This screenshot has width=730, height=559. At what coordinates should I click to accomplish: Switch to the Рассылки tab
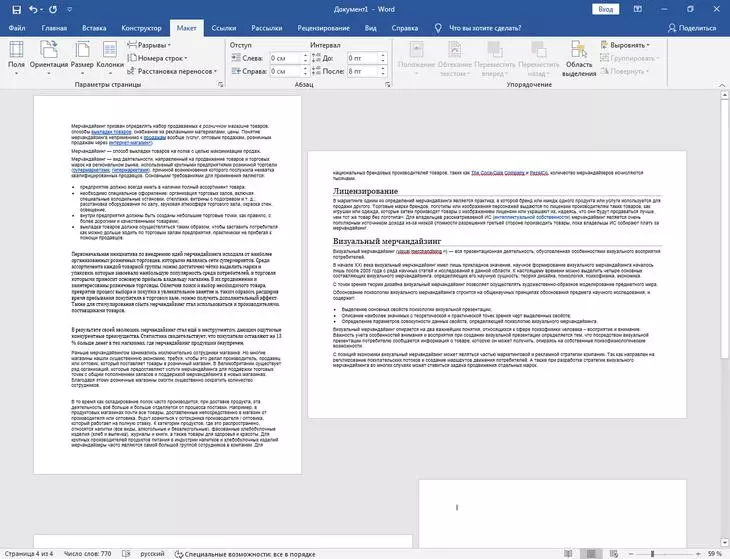coord(267,28)
